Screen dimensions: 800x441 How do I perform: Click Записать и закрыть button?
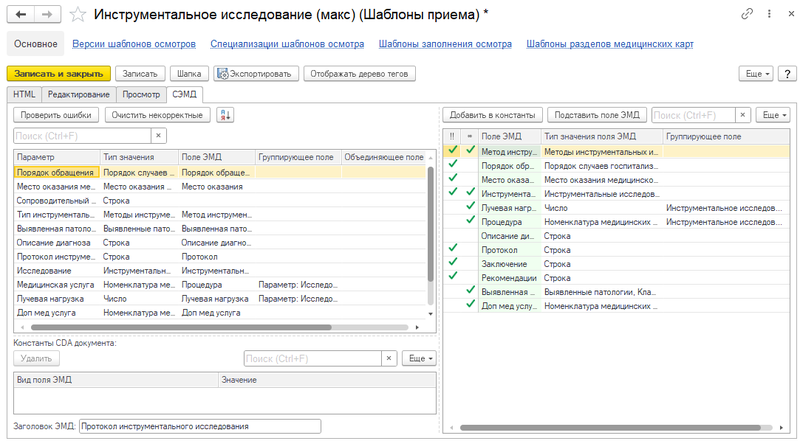[x=59, y=74]
